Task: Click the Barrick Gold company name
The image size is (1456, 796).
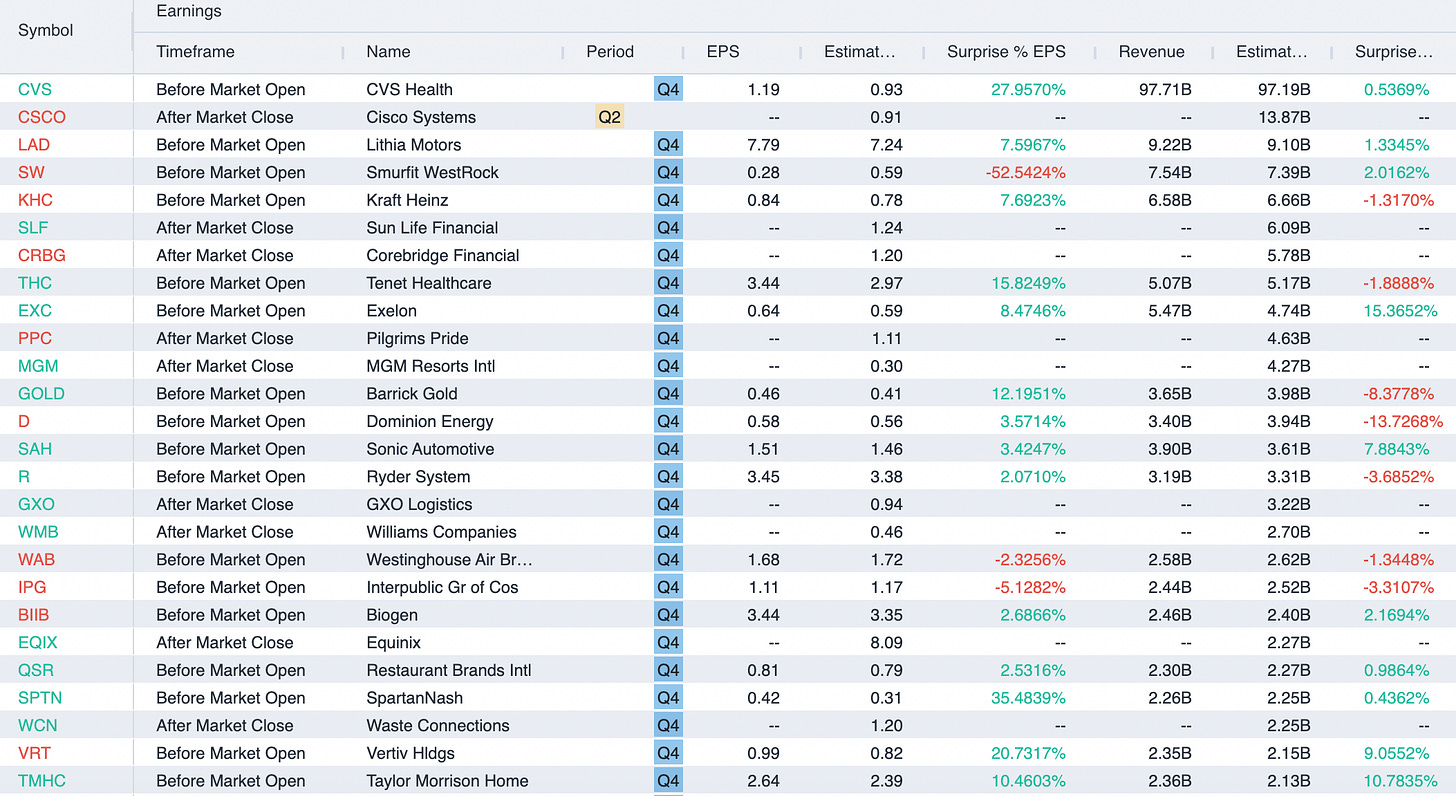Action: [412, 394]
